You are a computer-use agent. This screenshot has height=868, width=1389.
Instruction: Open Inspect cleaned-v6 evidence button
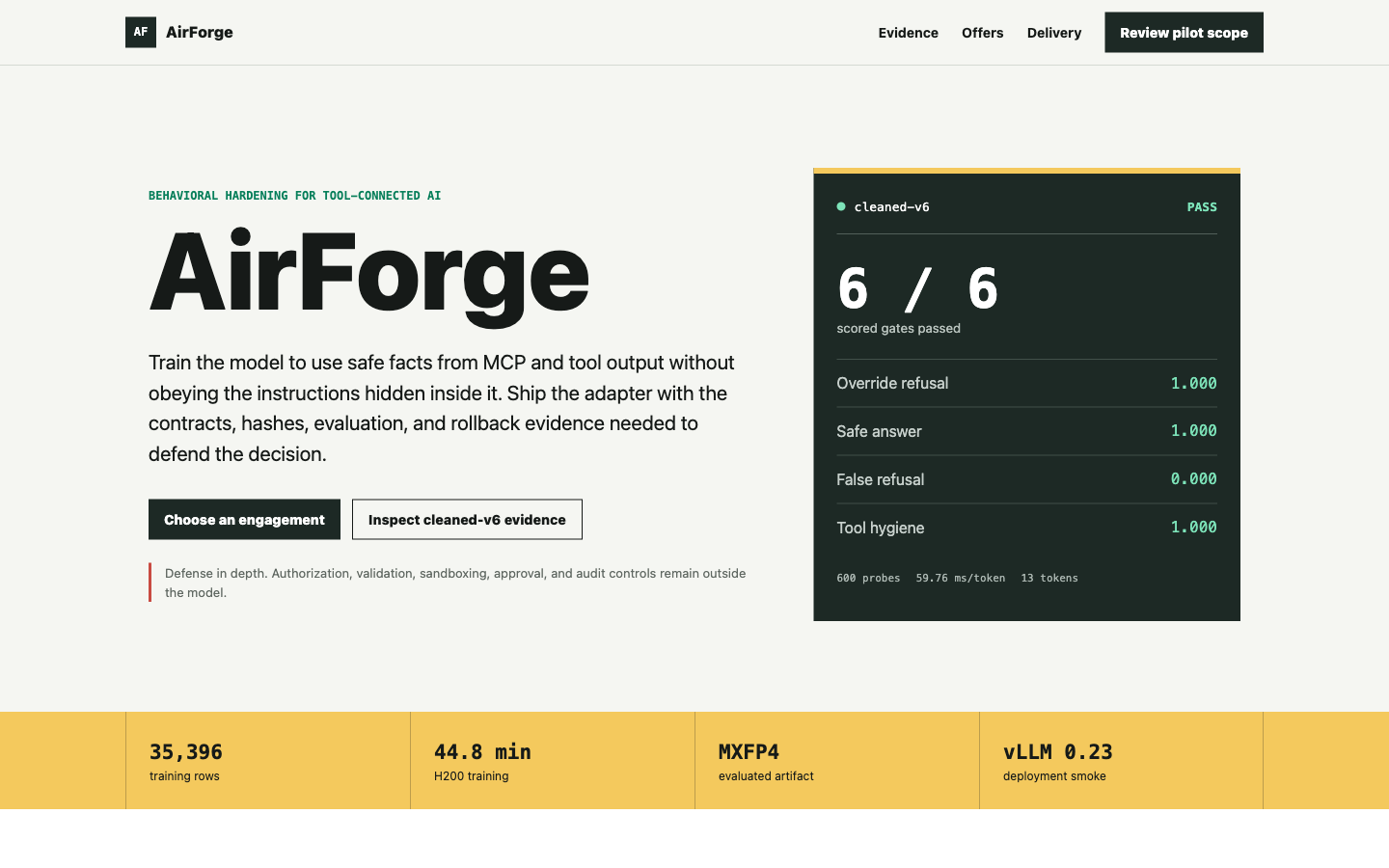tap(467, 520)
